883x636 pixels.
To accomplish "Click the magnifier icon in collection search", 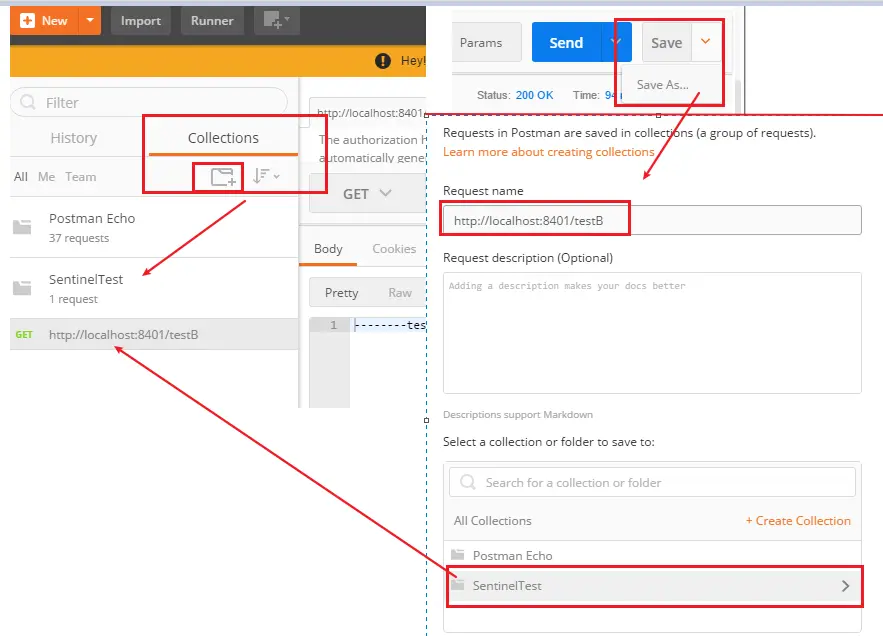I will pos(467,482).
